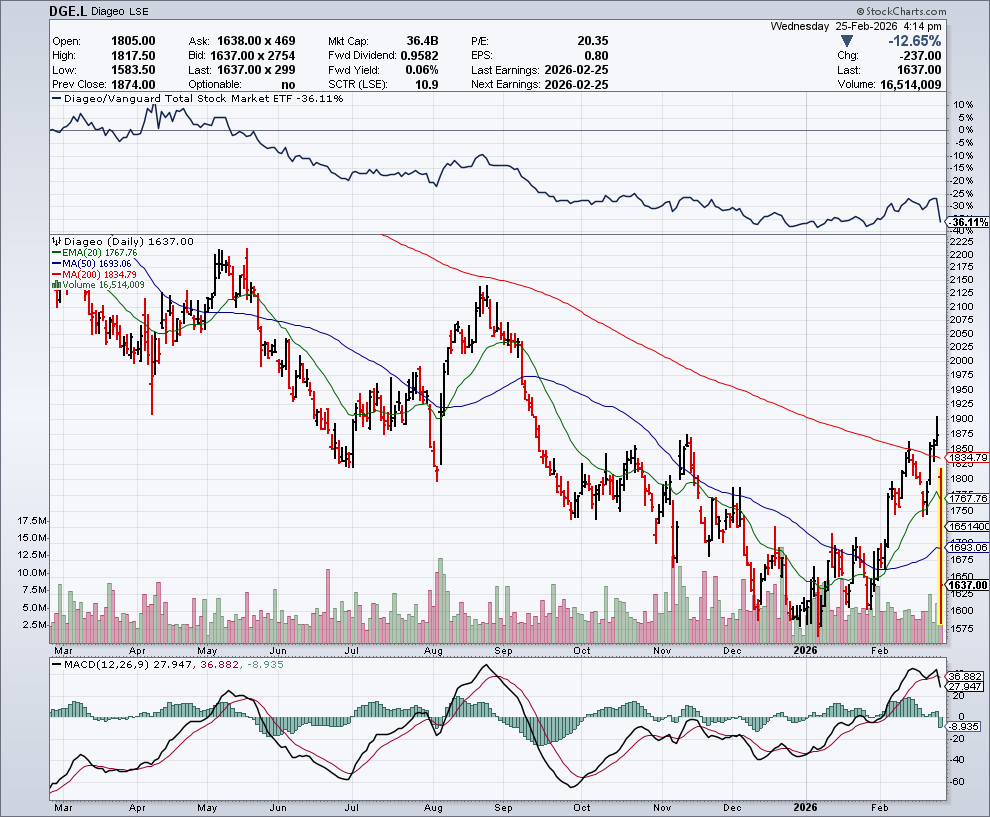Click the red 1834.79 MA(200) axis tag
The width and height of the screenshot is (990, 817).
tap(966, 457)
